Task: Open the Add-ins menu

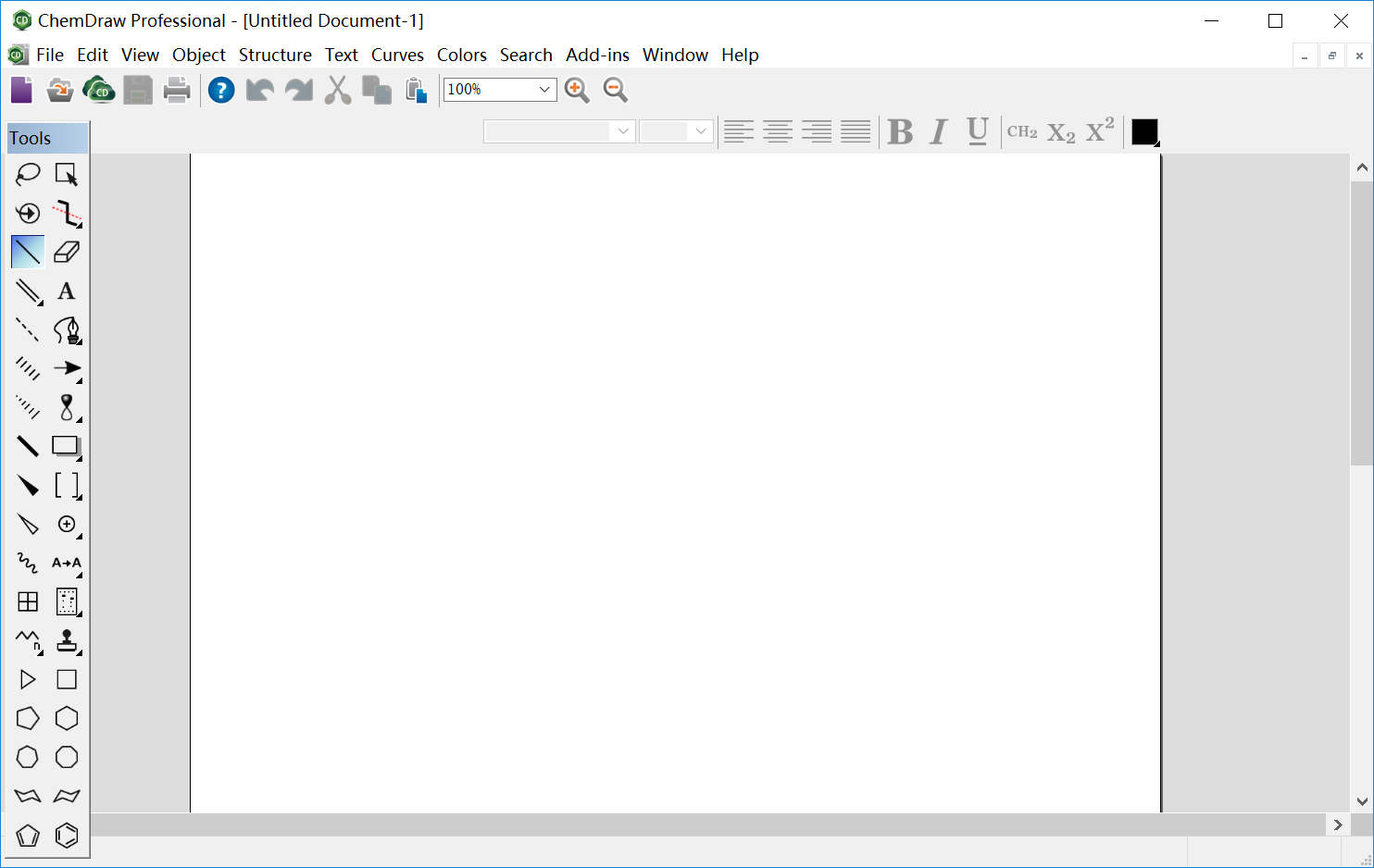Action: [x=597, y=55]
